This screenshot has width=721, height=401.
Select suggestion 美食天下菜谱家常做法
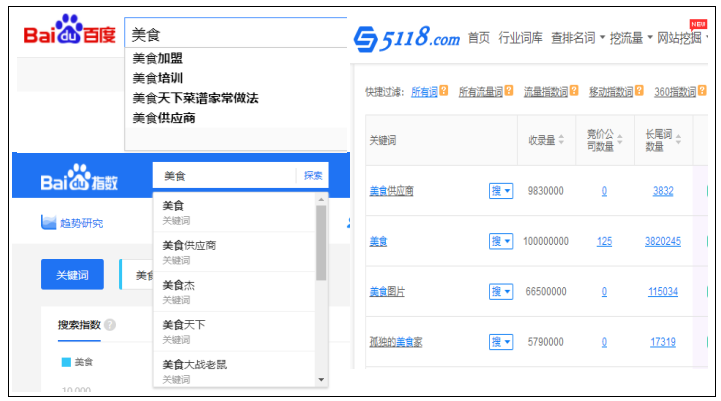(x=195, y=98)
